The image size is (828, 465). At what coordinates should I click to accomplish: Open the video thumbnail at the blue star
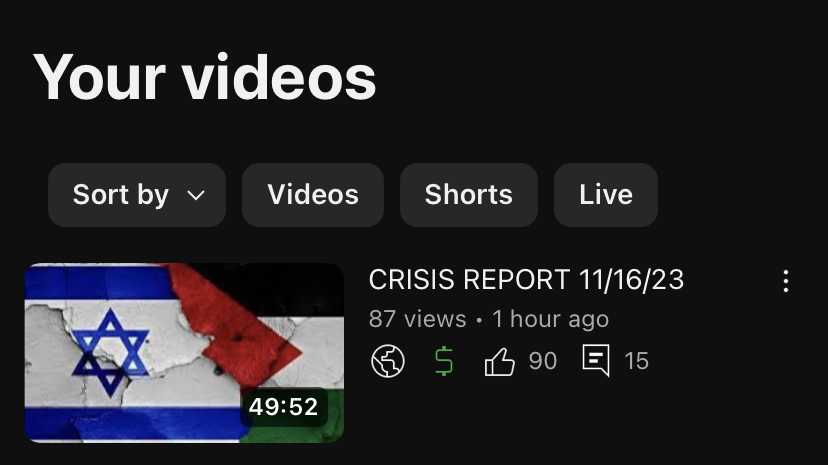click(110, 352)
